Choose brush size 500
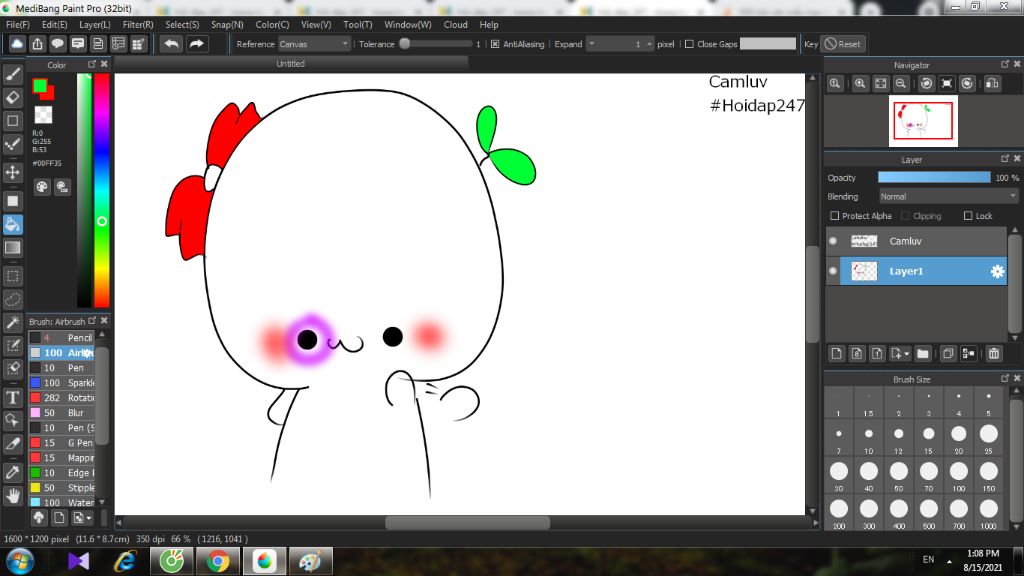This screenshot has width=1024, height=576. point(929,513)
